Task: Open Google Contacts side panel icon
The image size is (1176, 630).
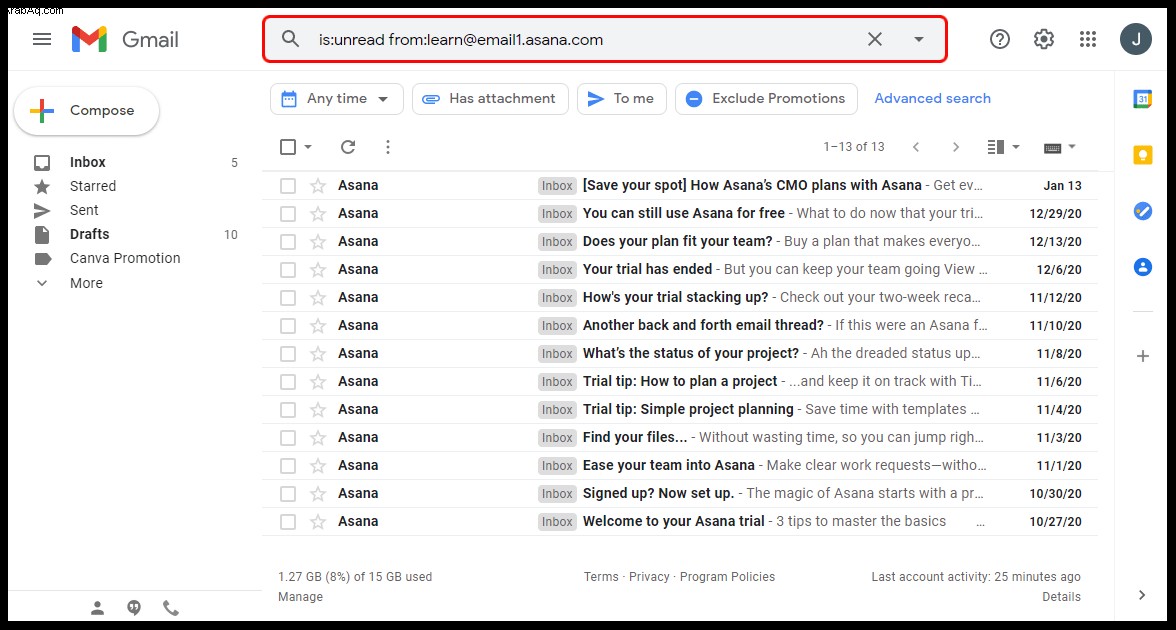Action: [x=1142, y=267]
